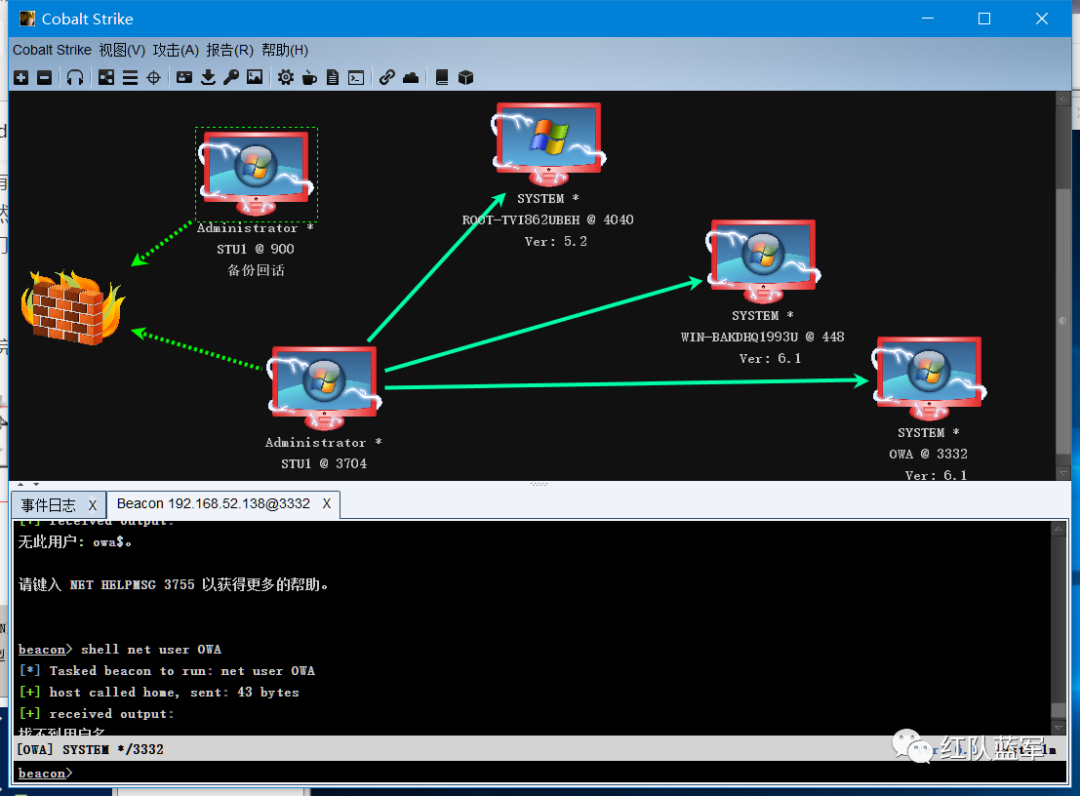
Task: Click the 'Administrator *' label above STU1 @ 3704
Action: 323,442
